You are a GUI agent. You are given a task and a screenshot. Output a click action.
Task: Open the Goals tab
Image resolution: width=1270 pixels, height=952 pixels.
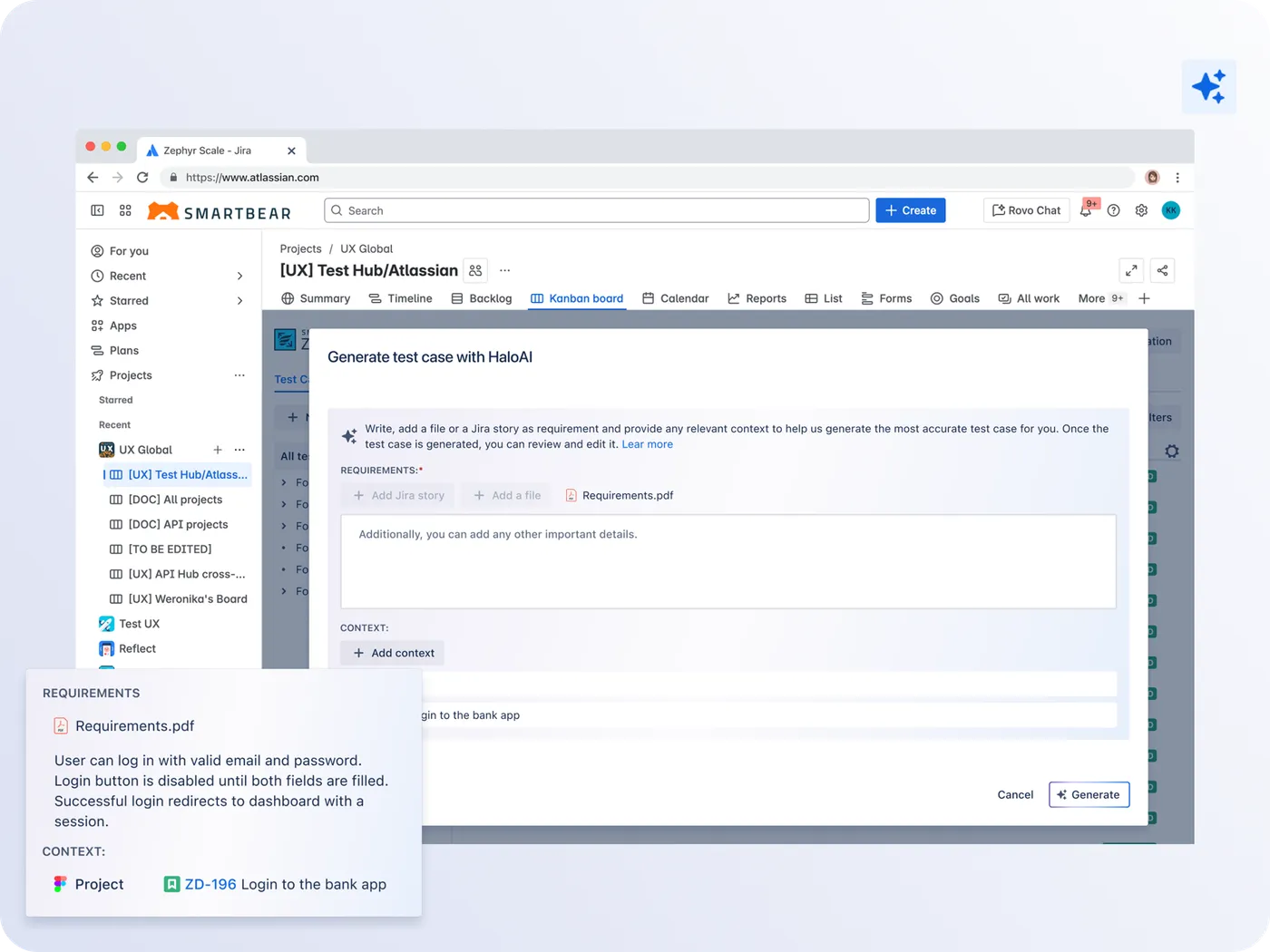pos(955,298)
